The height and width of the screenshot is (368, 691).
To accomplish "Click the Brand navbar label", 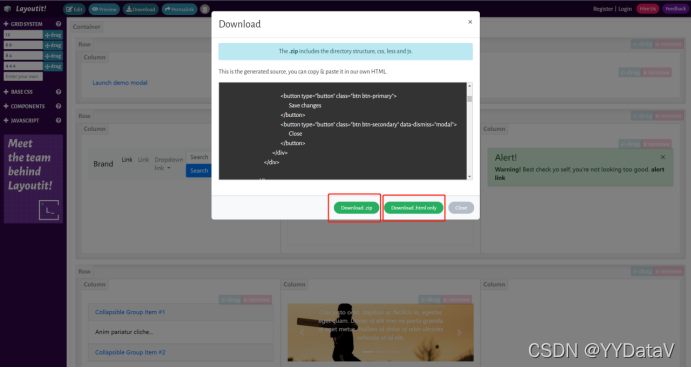I will [x=103, y=164].
